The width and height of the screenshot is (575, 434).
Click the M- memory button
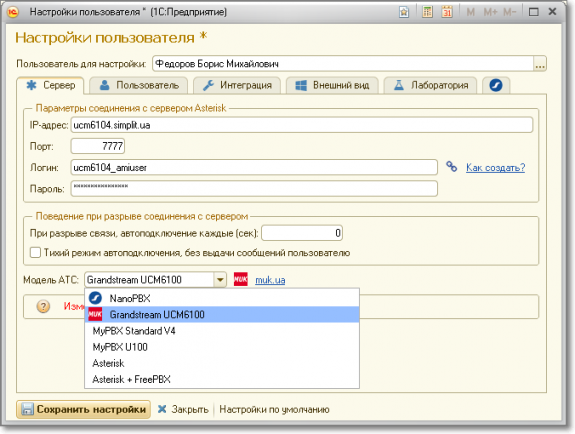tap(510, 12)
